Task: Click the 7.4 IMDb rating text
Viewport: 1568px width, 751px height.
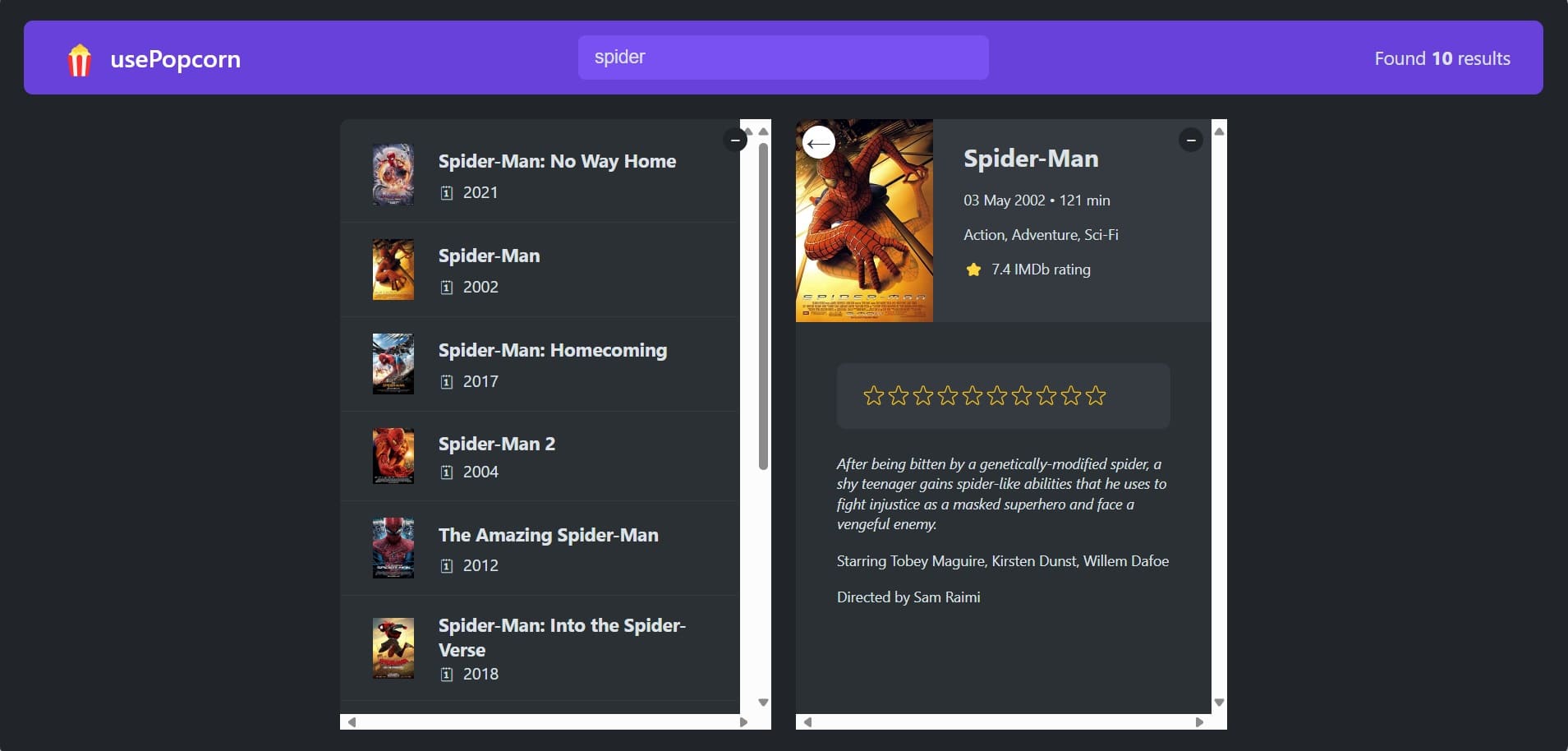Action: click(x=1041, y=270)
